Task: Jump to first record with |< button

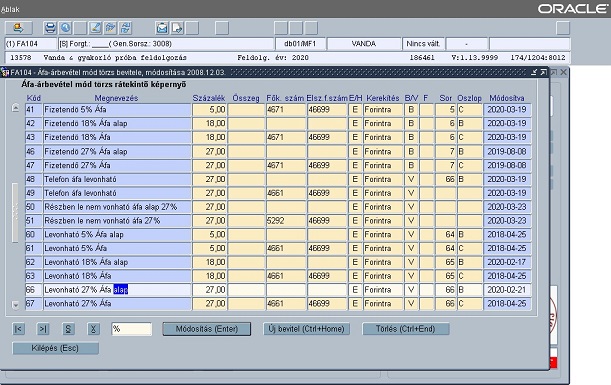Action: pyautogui.click(x=18, y=329)
